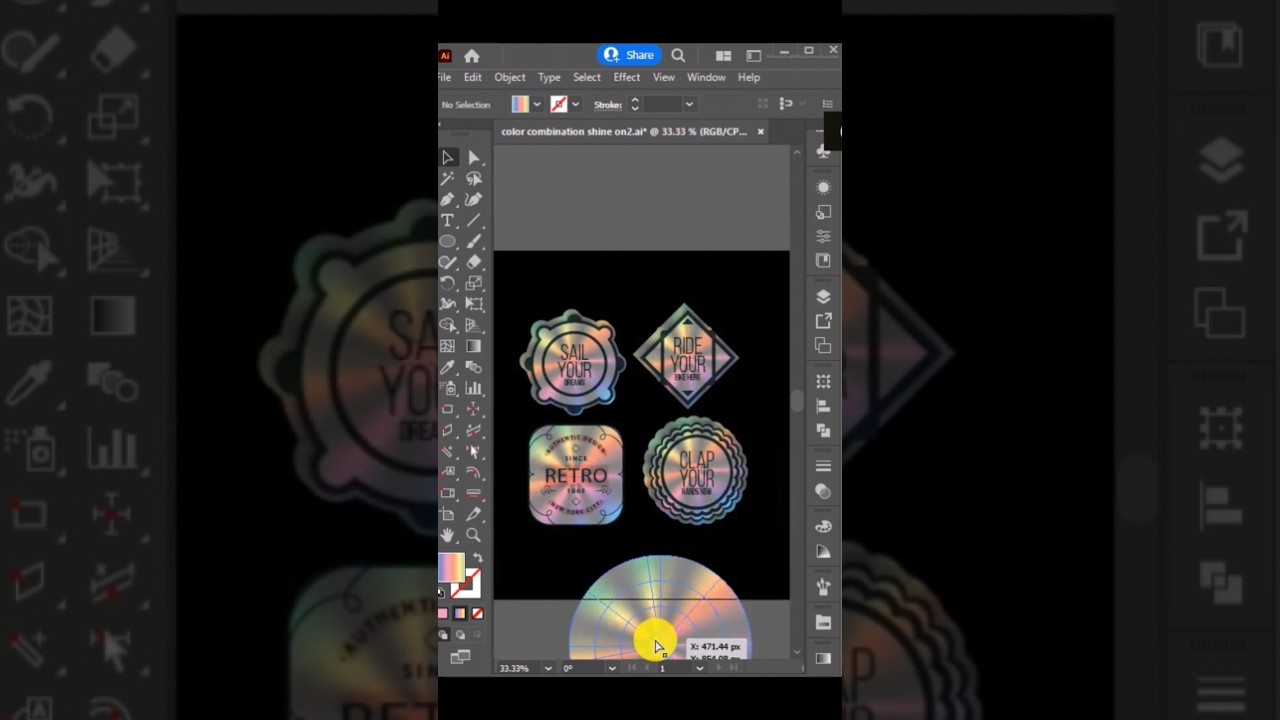Click the blue Share button
This screenshot has height=720, width=1280.
(629, 55)
